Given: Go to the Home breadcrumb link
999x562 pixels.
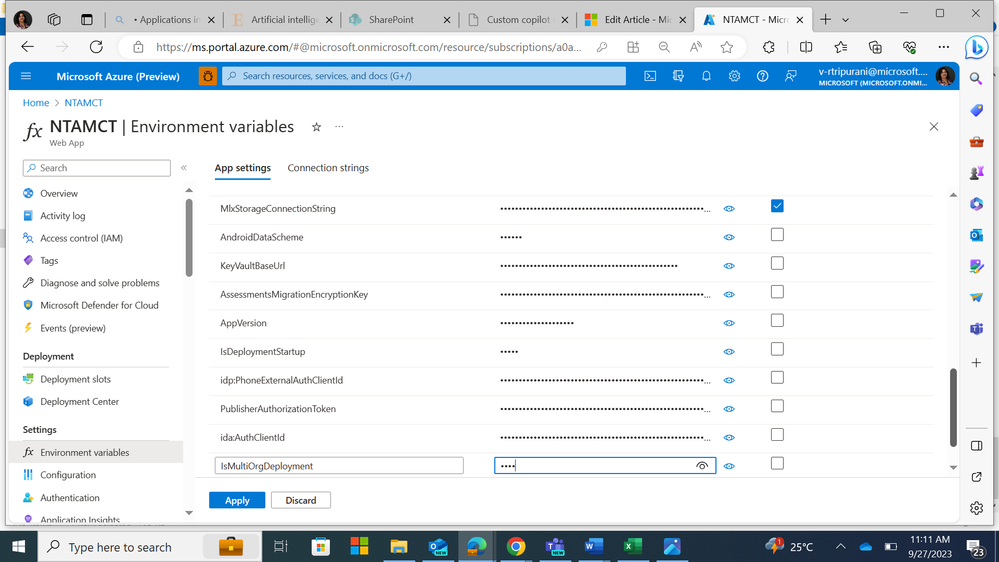Looking at the screenshot, I should [x=36, y=103].
